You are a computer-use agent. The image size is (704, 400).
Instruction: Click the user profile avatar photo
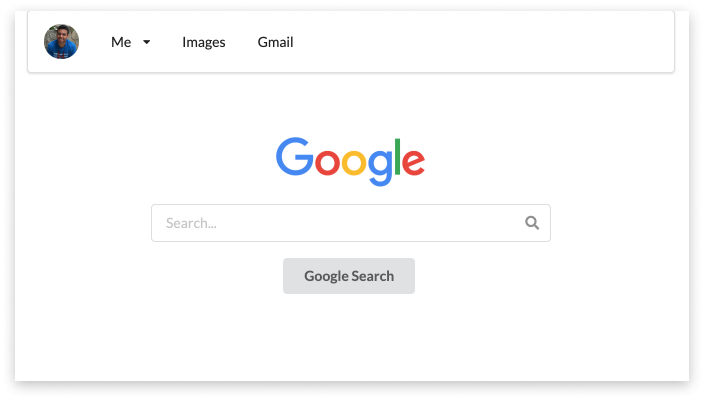click(62, 42)
